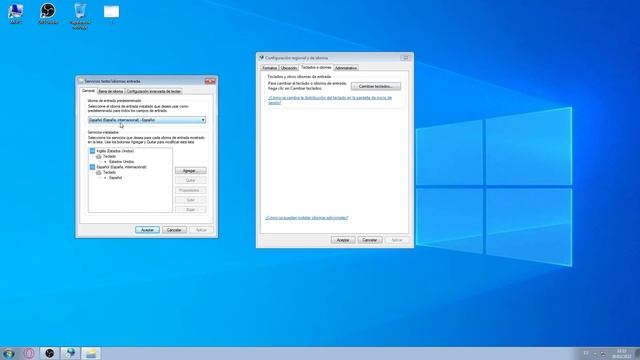640x360 pixels.
Task: Click Aceptar in regional settings window
Action: 343,240
